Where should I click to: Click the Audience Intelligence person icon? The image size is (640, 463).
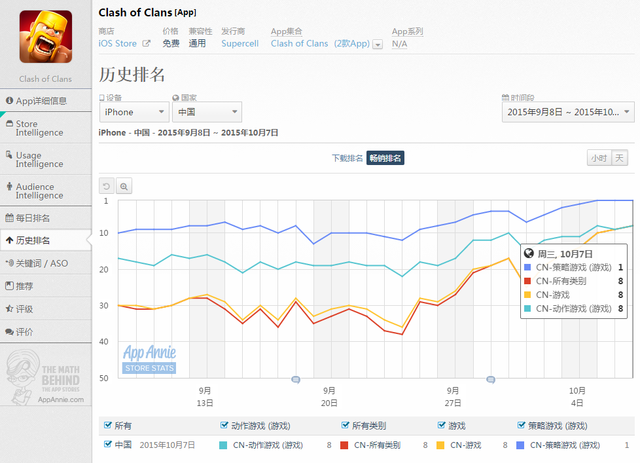pyautogui.click(x=9, y=186)
